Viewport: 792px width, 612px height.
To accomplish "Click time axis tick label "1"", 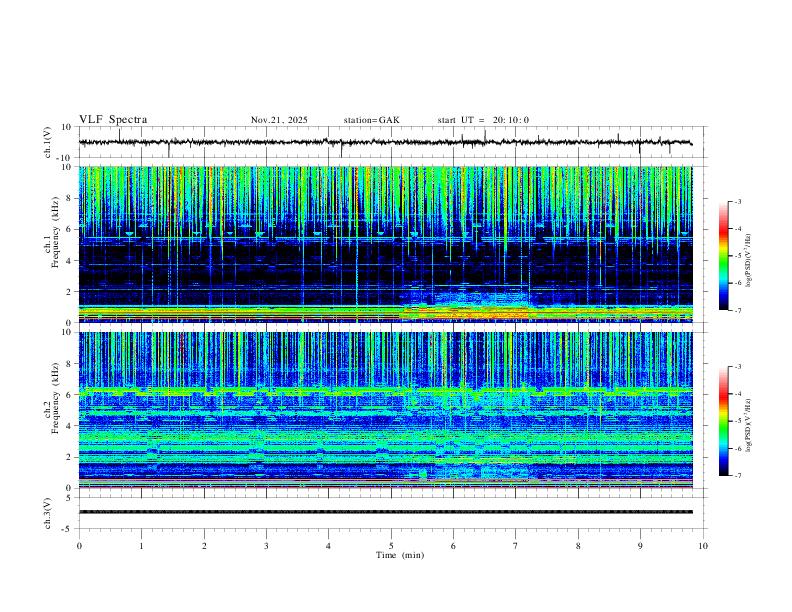I will pos(142,546).
